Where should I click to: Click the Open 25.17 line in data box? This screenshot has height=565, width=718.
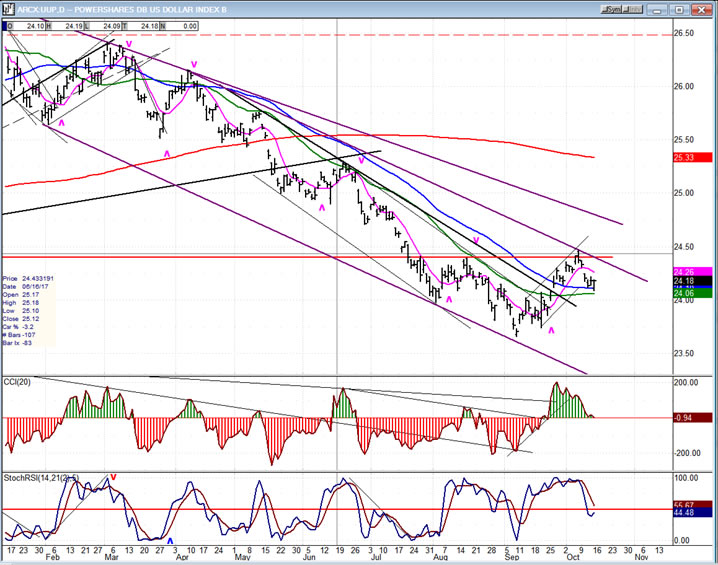coord(21,294)
